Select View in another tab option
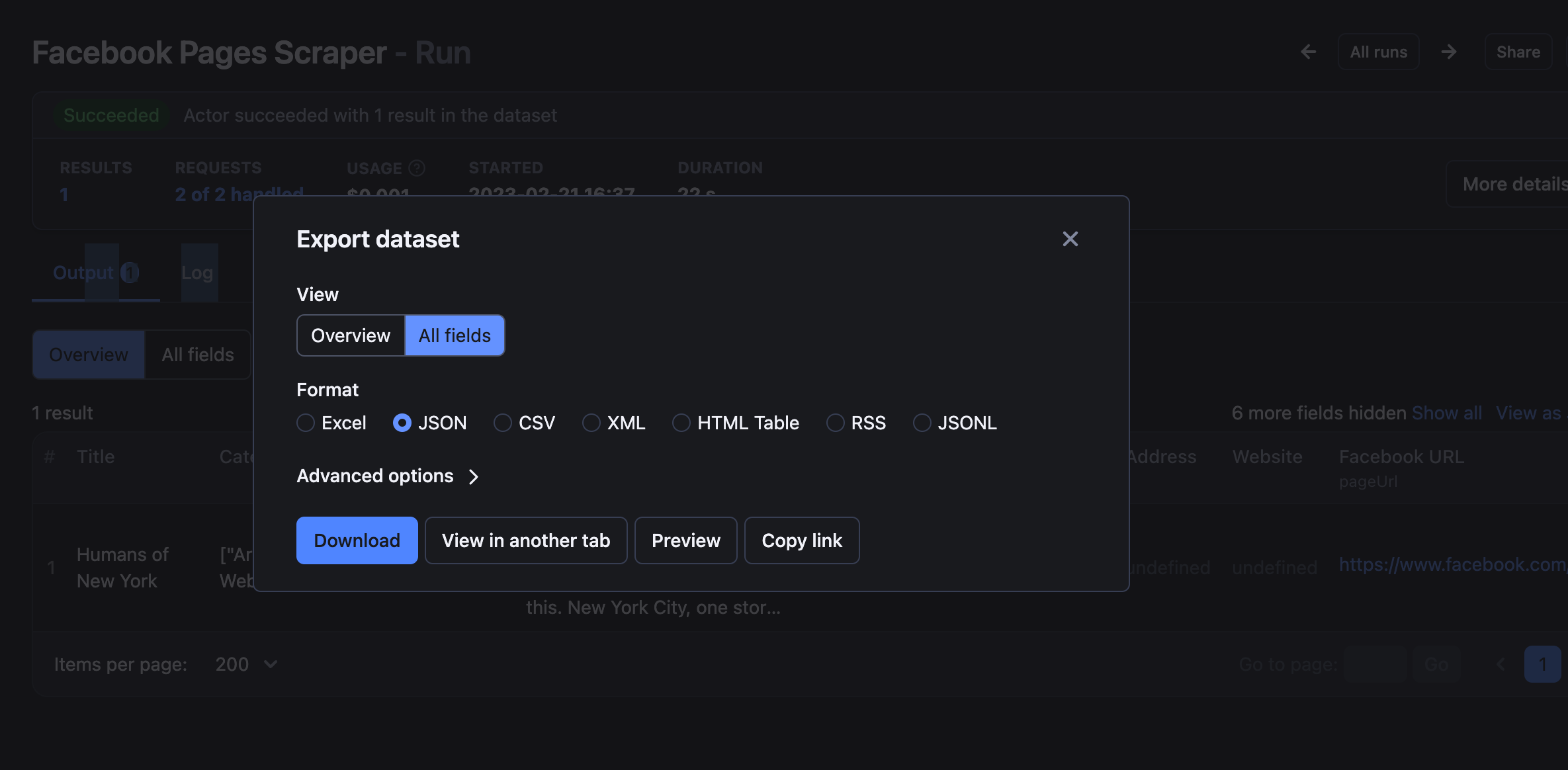The image size is (1568, 770). coord(526,539)
